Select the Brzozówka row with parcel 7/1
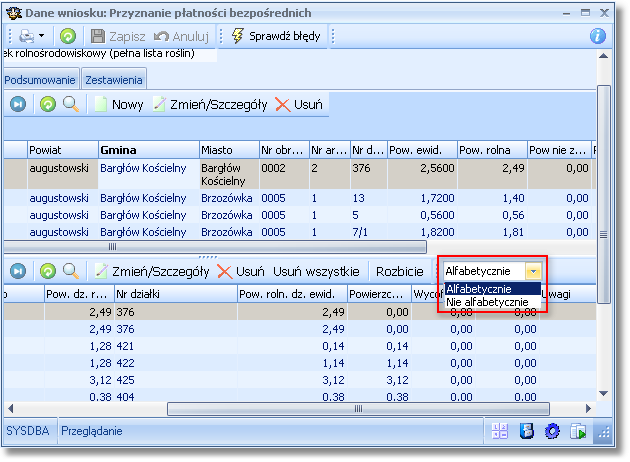 [x=299, y=232]
